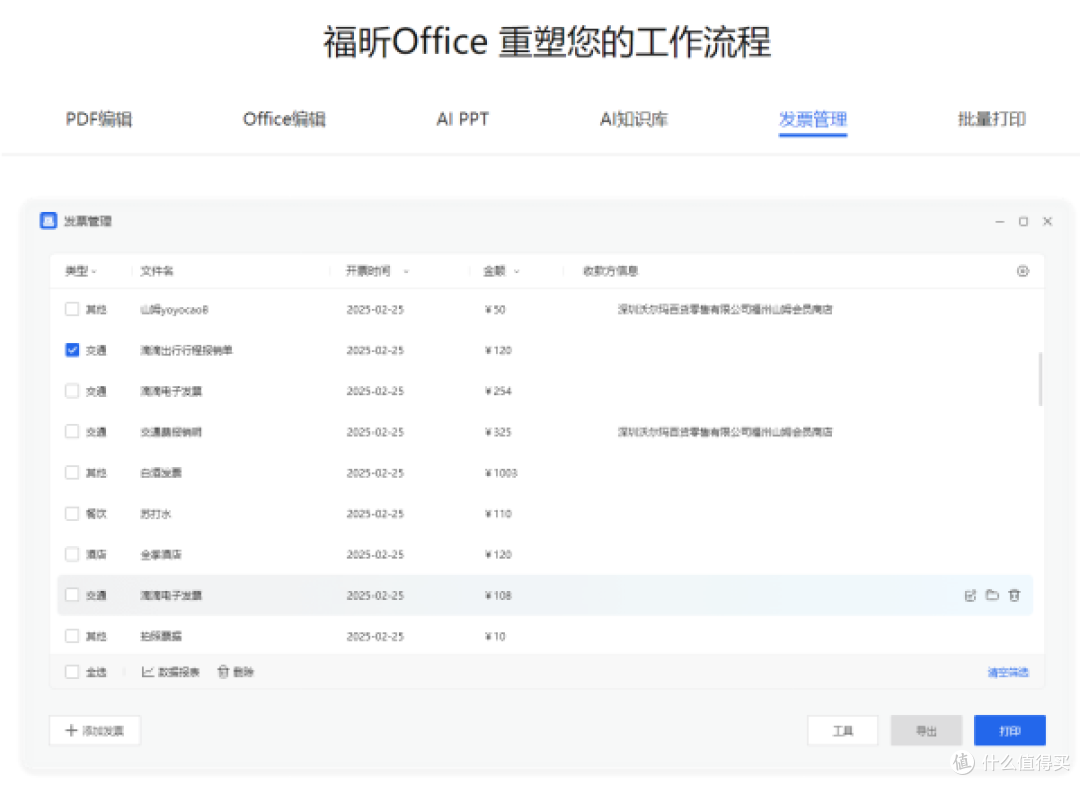
Task: Click the ¥10 amount cell
Action: pyautogui.click(x=495, y=636)
